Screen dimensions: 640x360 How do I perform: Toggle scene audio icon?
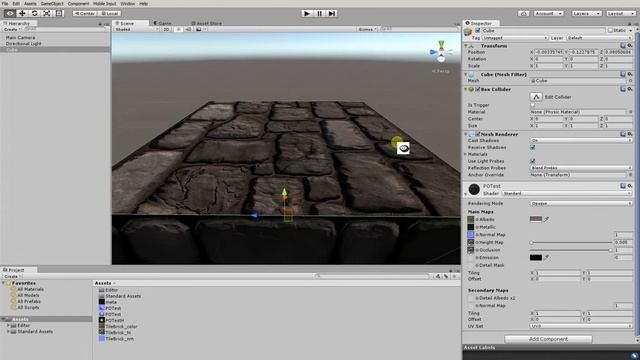click(189, 29)
